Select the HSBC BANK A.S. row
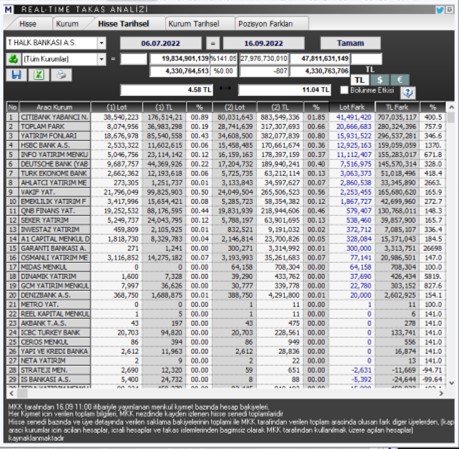The height and width of the screenshot is (449, 459). coord(226,145)
